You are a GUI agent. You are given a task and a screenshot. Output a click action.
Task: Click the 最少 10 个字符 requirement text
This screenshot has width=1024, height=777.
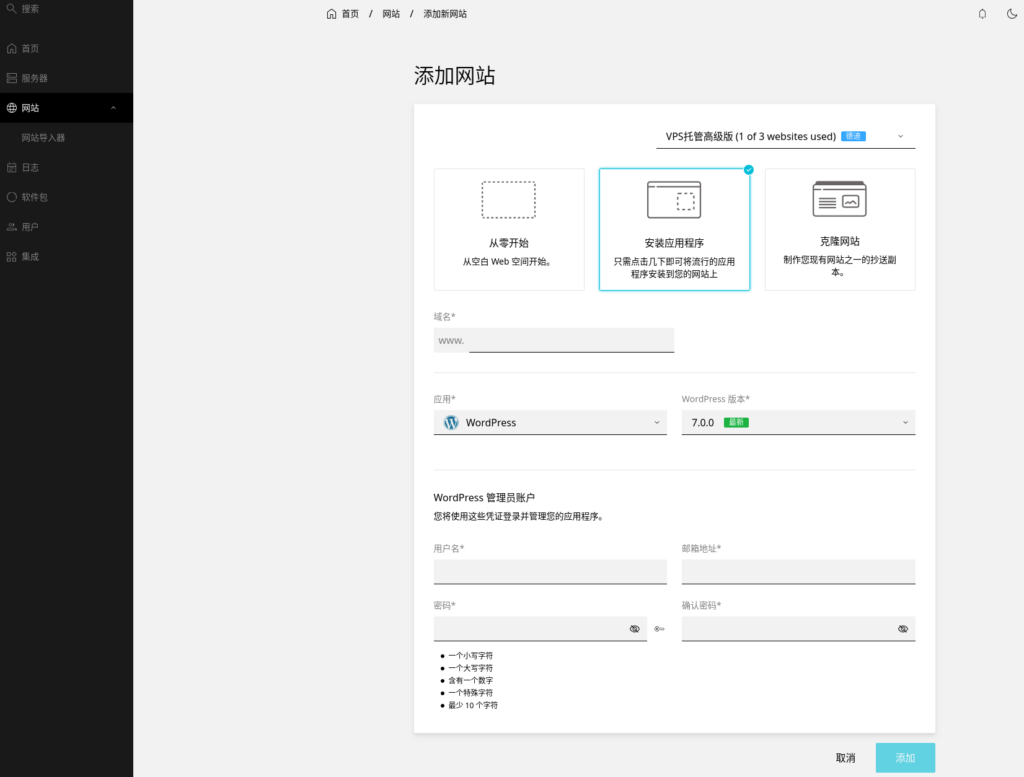(473, 705)
